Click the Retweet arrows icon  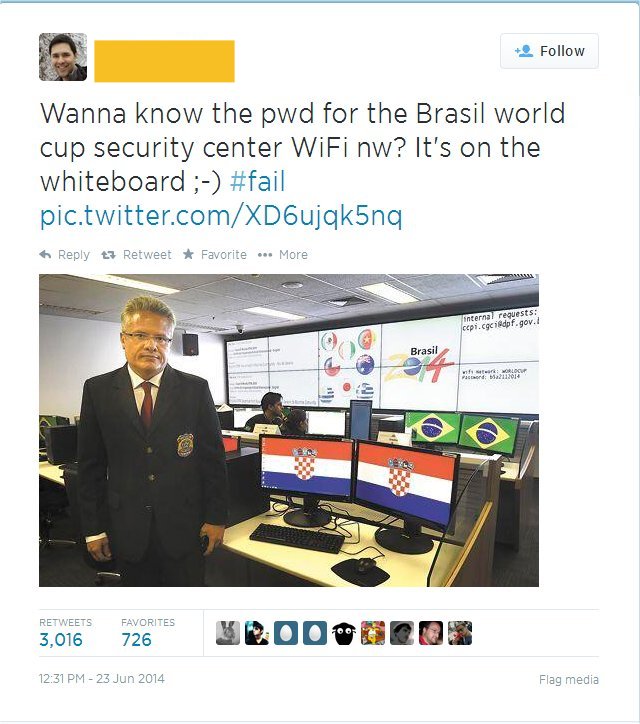click(108, 254)
